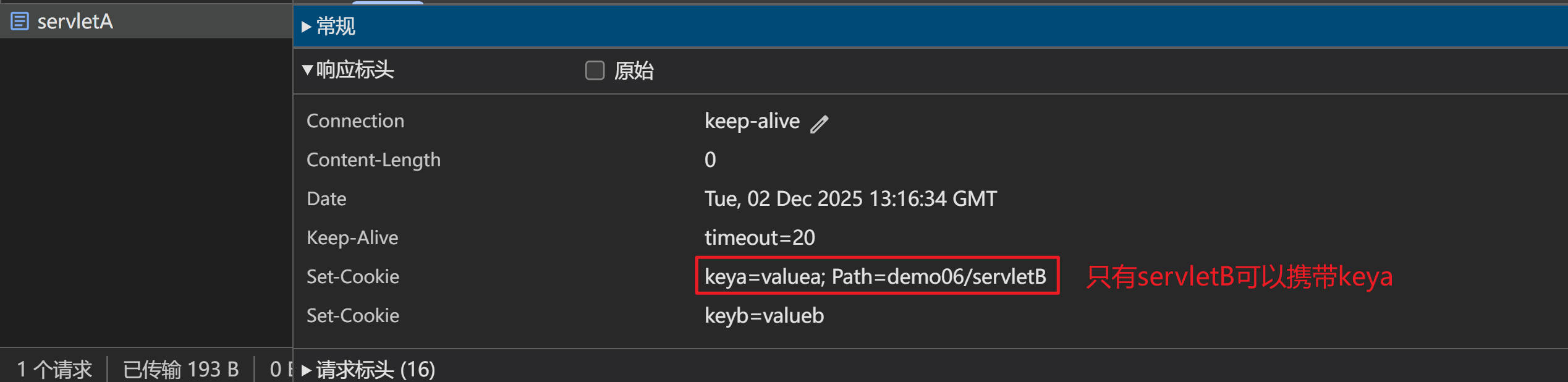Click the Connection header name
The width and height of the screenshot is (1568, 382).
(x=355, y=121)
